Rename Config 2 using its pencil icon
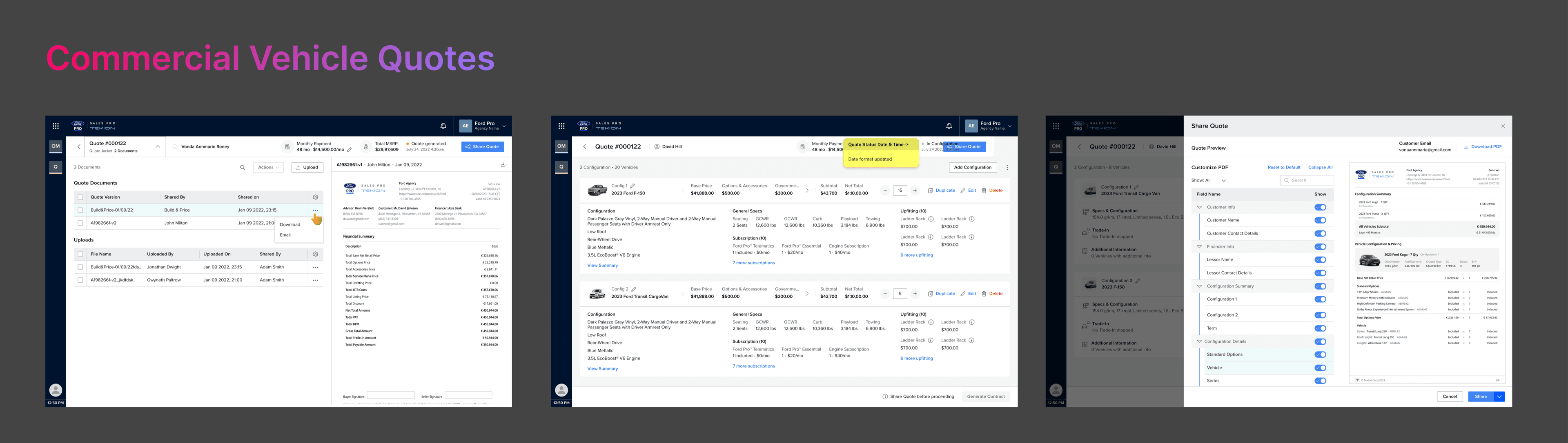Screen dimensions: 1568x443 coord(634,289)
